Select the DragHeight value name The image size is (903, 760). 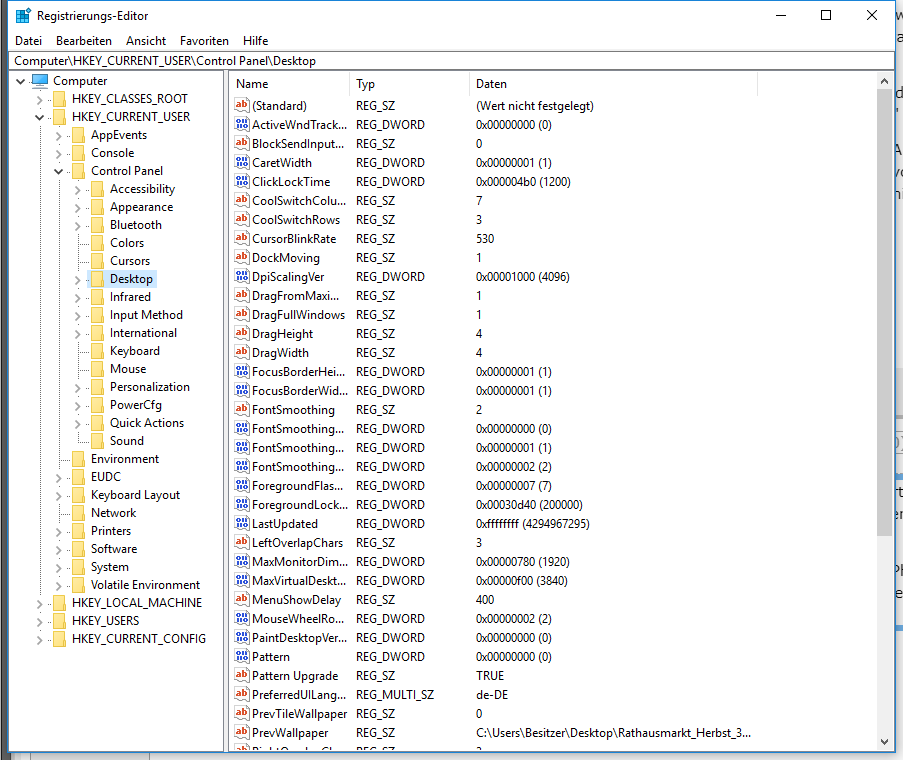click(282, 333)
